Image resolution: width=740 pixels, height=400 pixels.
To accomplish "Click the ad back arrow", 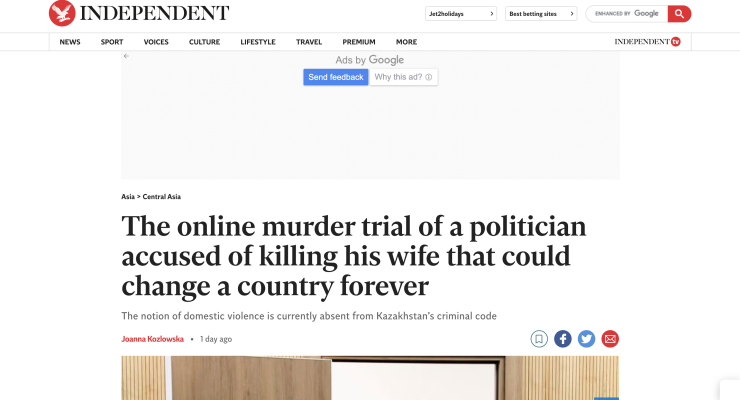I will point(126,57).
